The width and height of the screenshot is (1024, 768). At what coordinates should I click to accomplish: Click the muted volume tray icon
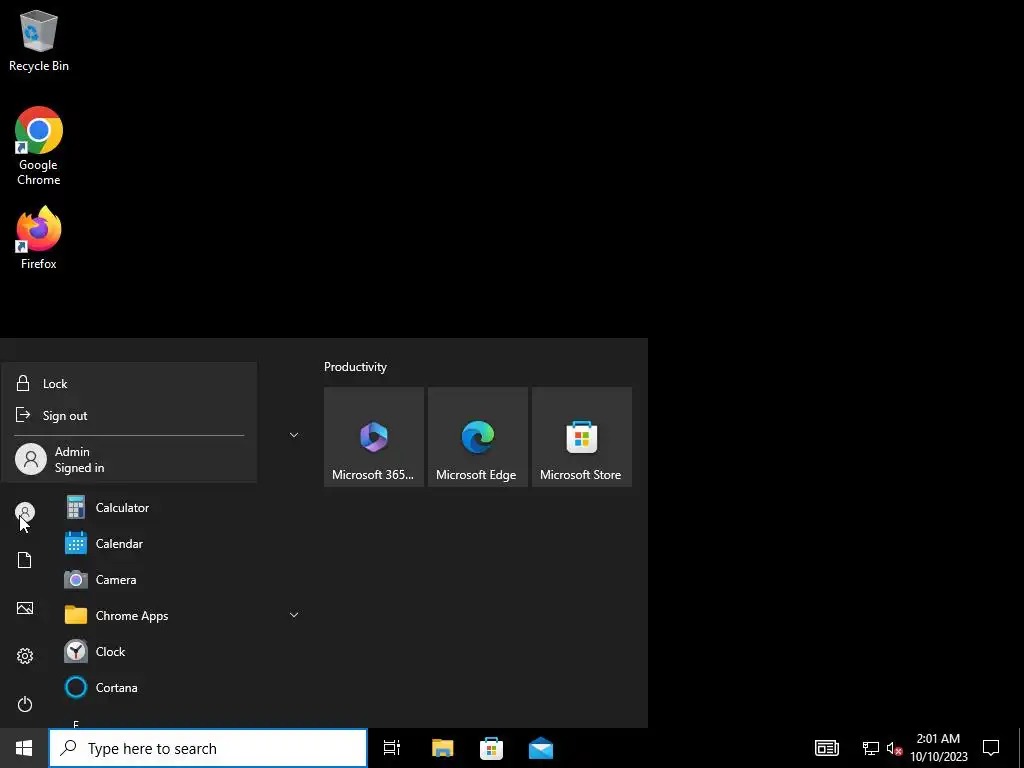click(894, 748)
